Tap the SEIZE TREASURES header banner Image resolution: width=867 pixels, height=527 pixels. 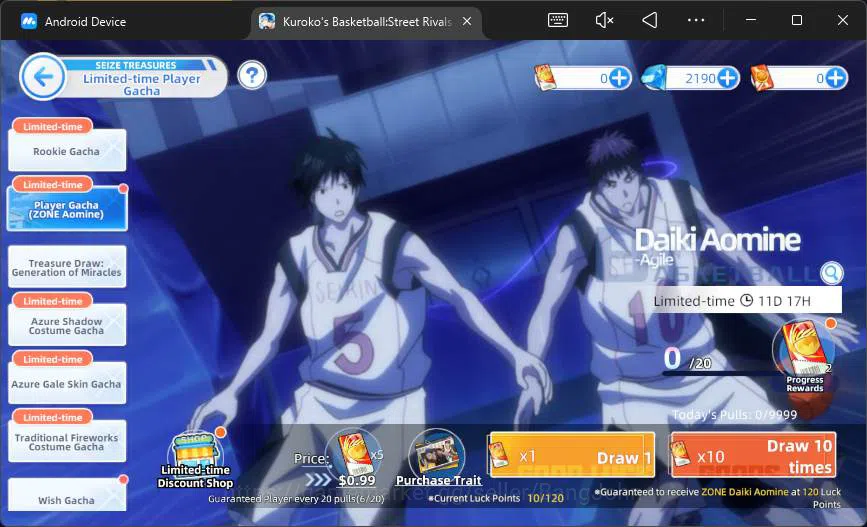(136, 65)
